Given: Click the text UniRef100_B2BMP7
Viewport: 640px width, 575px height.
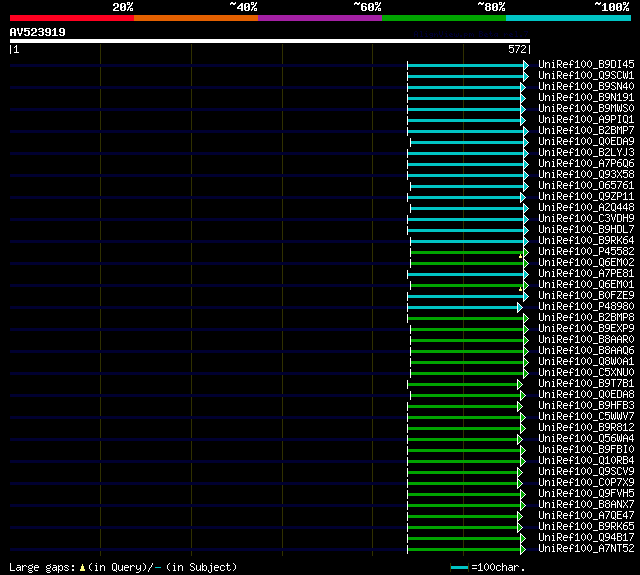Looking at the screenshot, I should click(586, 131).
